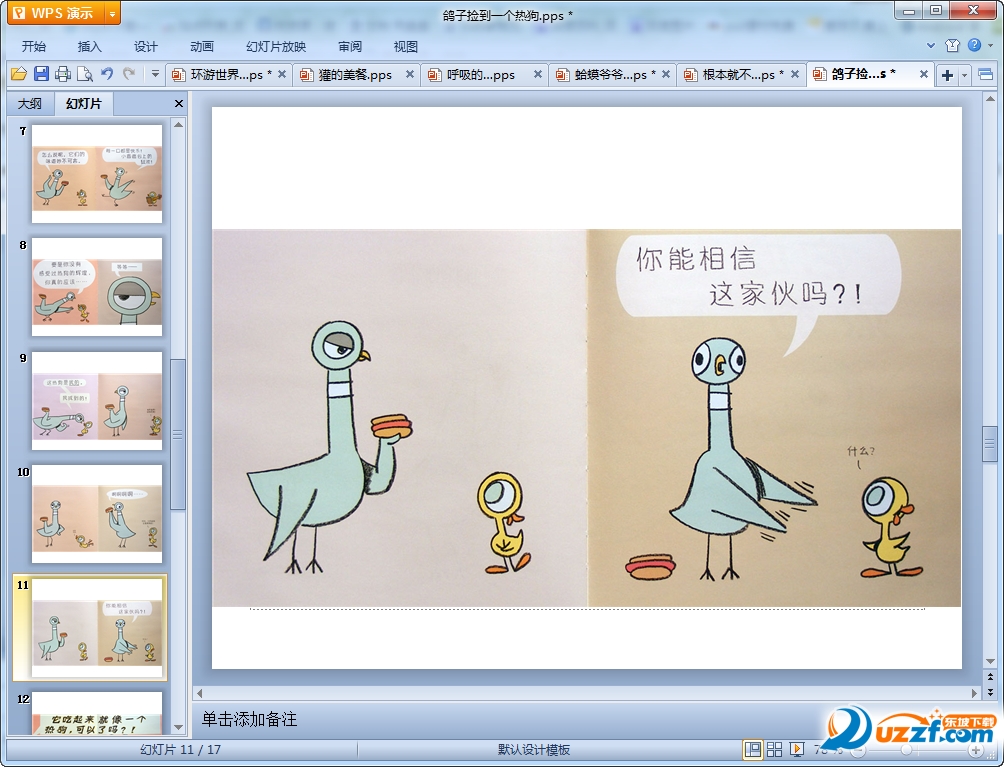This screenshot has height=767, width=1004.
Task: Switch to the 大纲 outline pane tab
Action: (29, 104)
